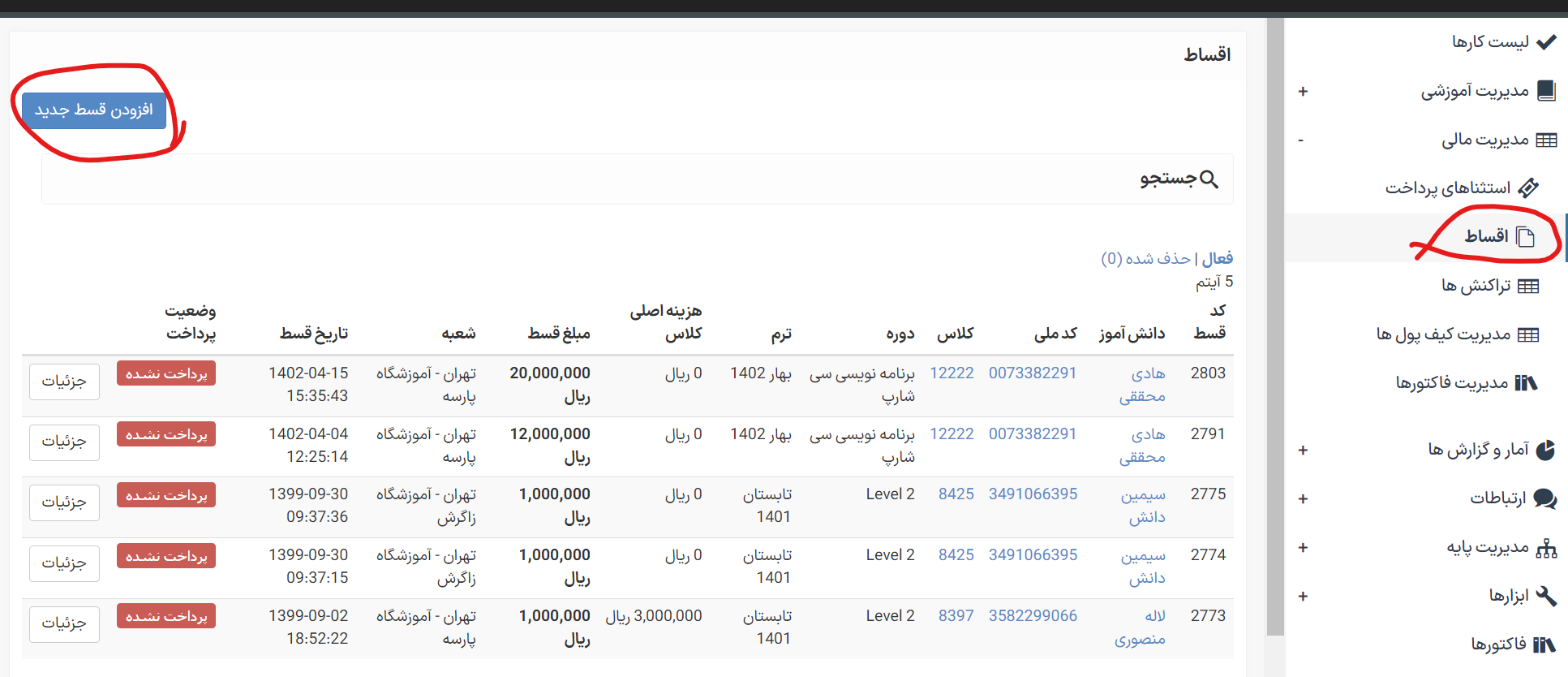Open جزئیات for installment 2773
1568x677 pixels.
[64, 624]
